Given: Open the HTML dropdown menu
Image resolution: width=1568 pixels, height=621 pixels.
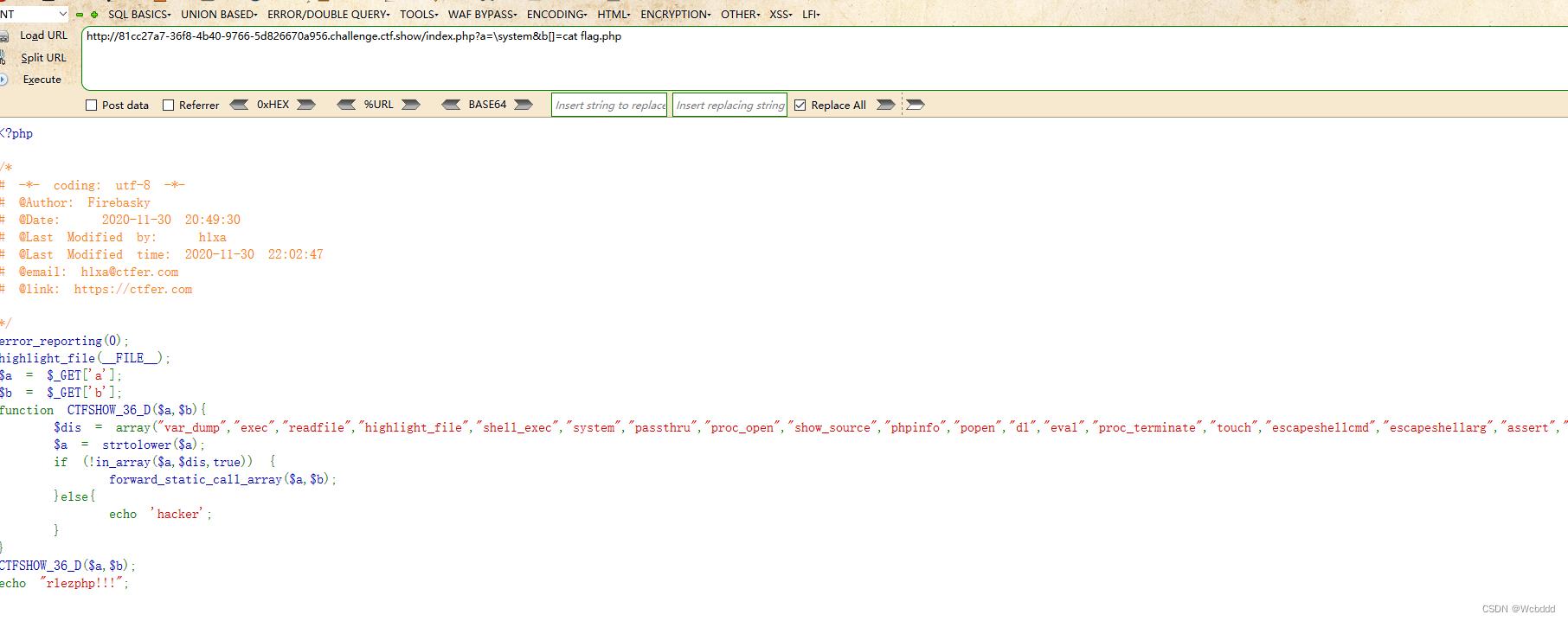Looking at the screenshot, I should [614, 15].
